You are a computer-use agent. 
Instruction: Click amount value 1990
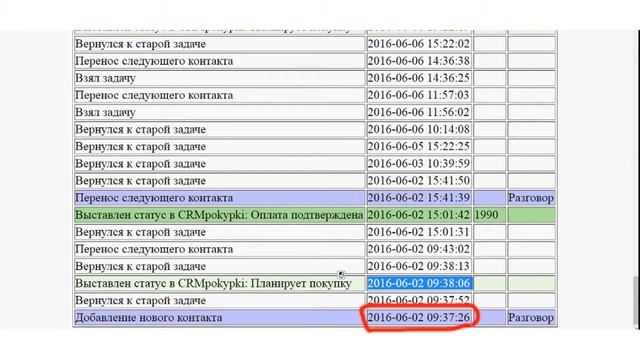pyautogui.click(x=487, y=215)
